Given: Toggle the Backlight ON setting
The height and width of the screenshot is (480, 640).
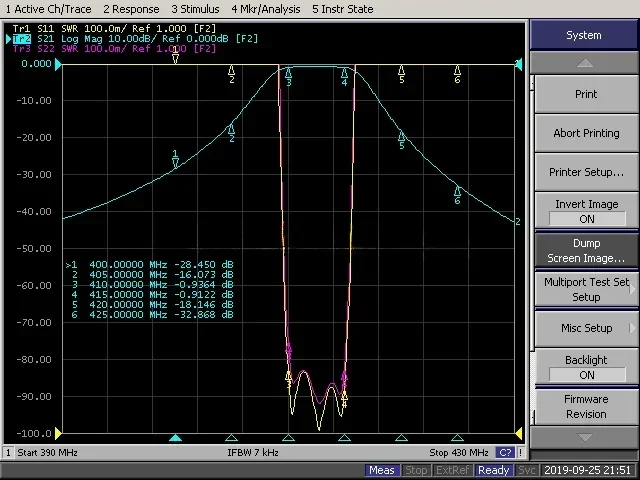Looking at the screenshot, I should 586,367.
